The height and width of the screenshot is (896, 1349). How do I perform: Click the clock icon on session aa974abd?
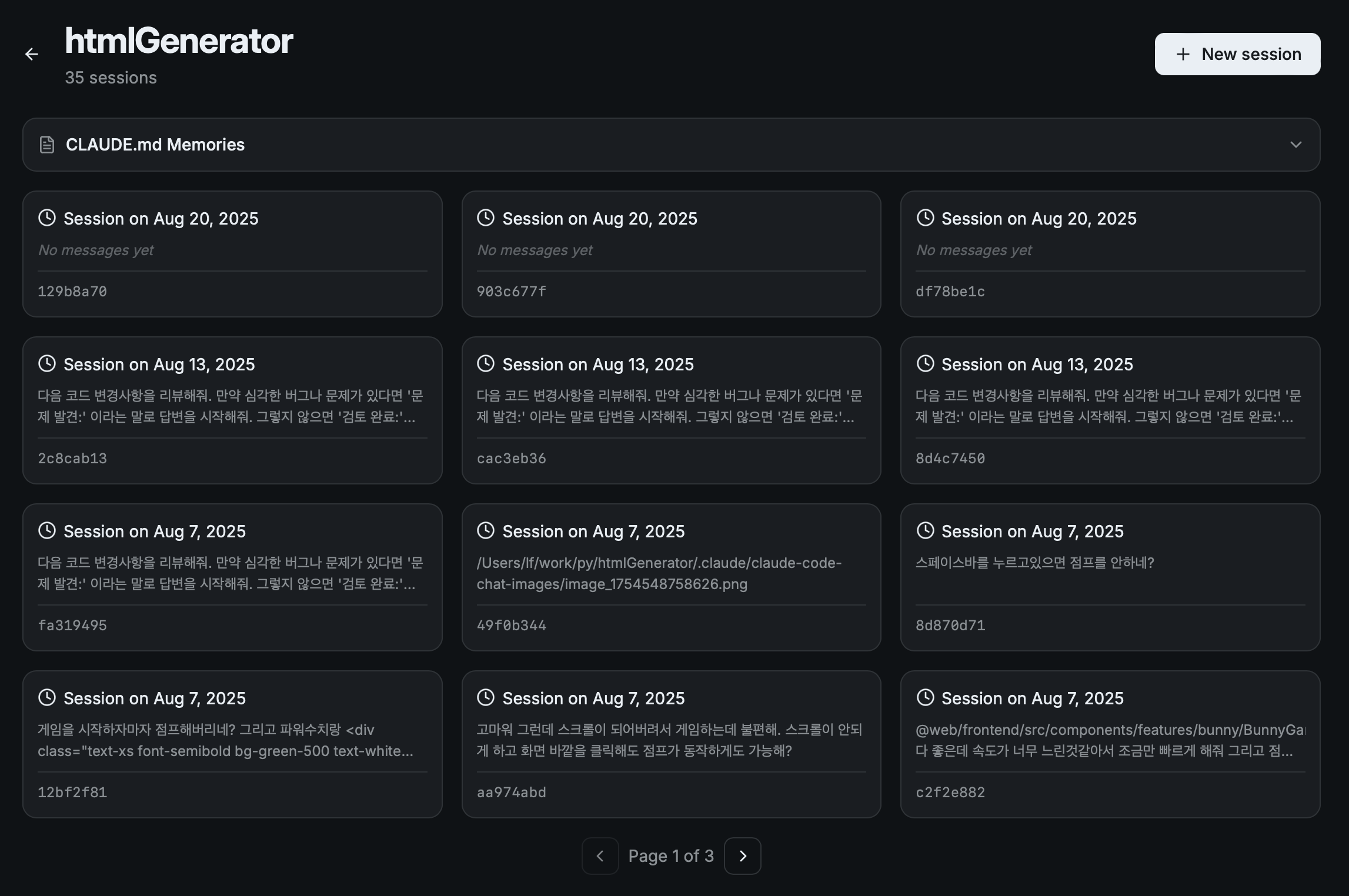click(x=486, y=698)
